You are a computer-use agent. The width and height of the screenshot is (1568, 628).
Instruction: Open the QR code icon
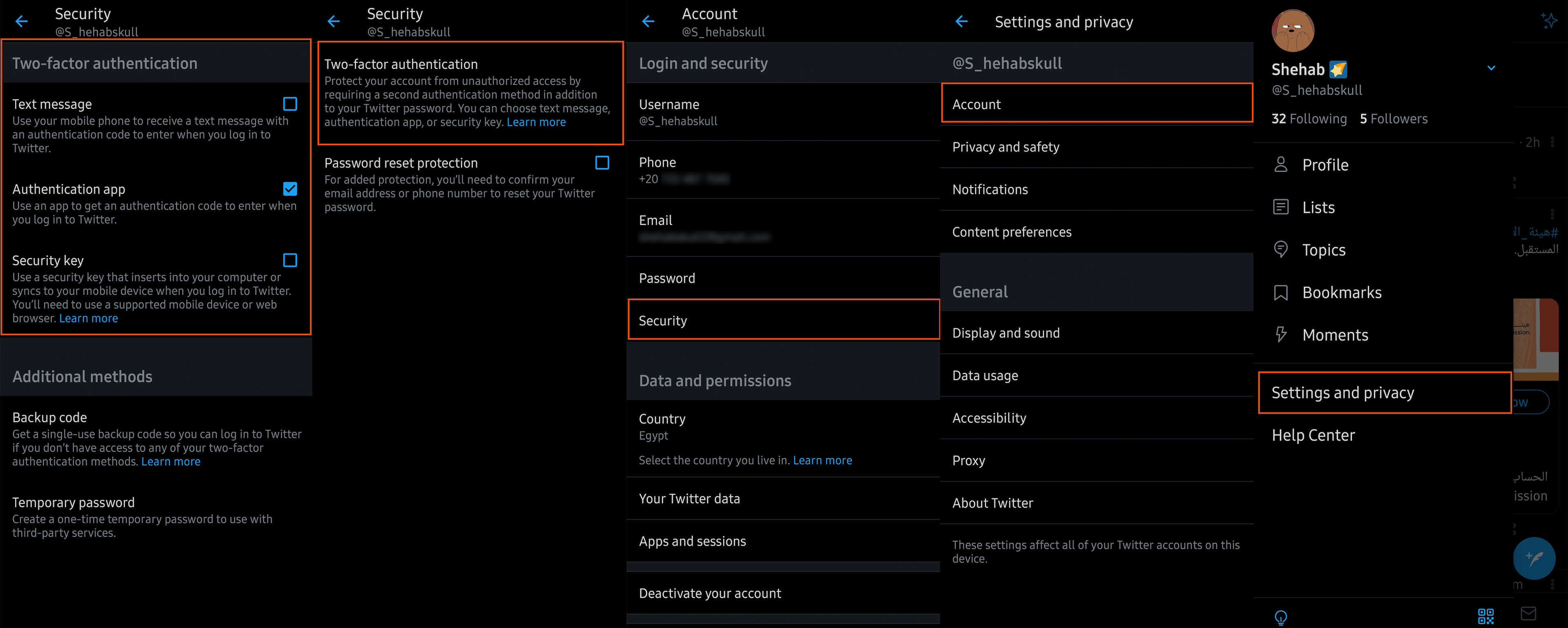(x=1485, y=616)
